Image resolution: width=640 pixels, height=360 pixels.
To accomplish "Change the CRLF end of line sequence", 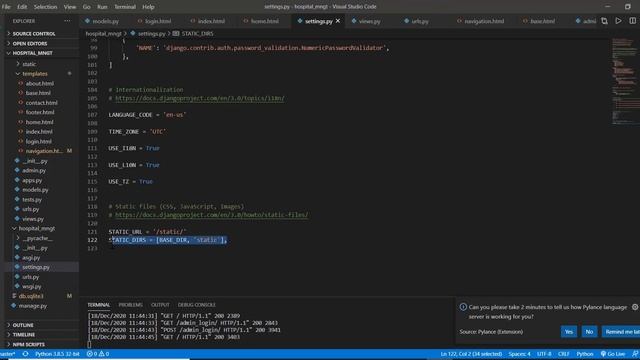I will pos(564,354).
